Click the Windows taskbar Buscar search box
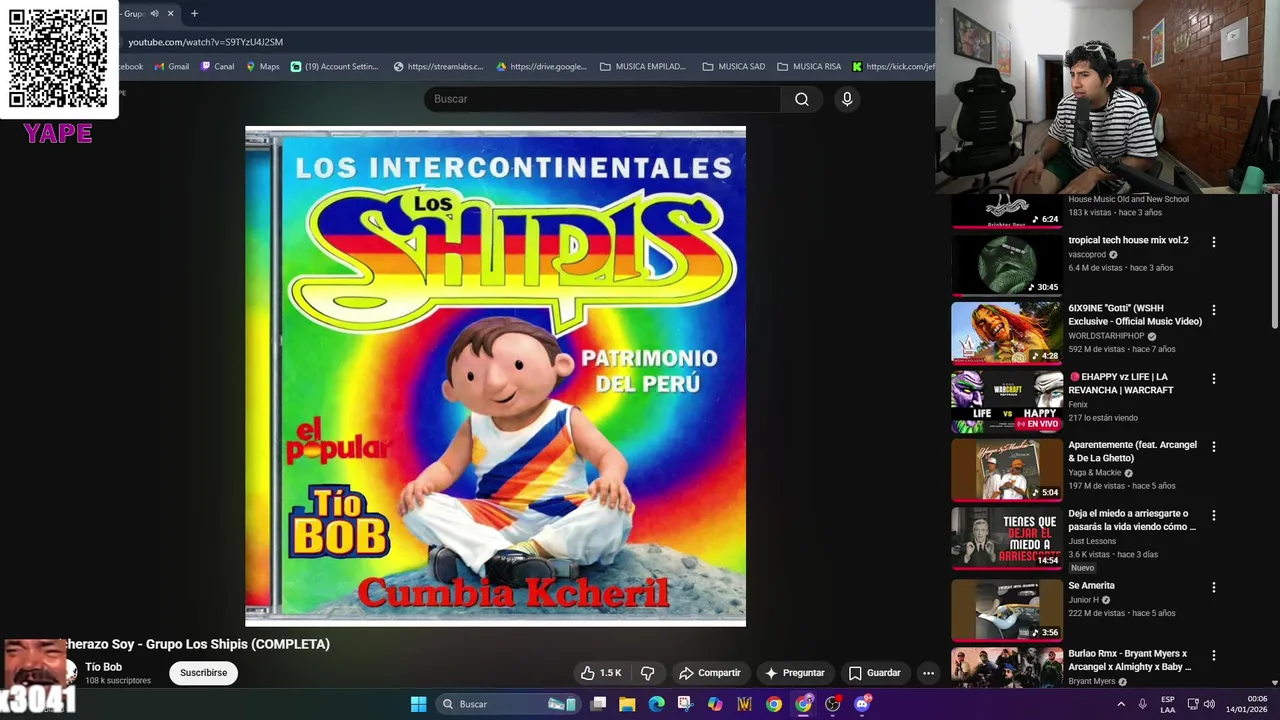The image size is (1280, 720). coord(508,704)
